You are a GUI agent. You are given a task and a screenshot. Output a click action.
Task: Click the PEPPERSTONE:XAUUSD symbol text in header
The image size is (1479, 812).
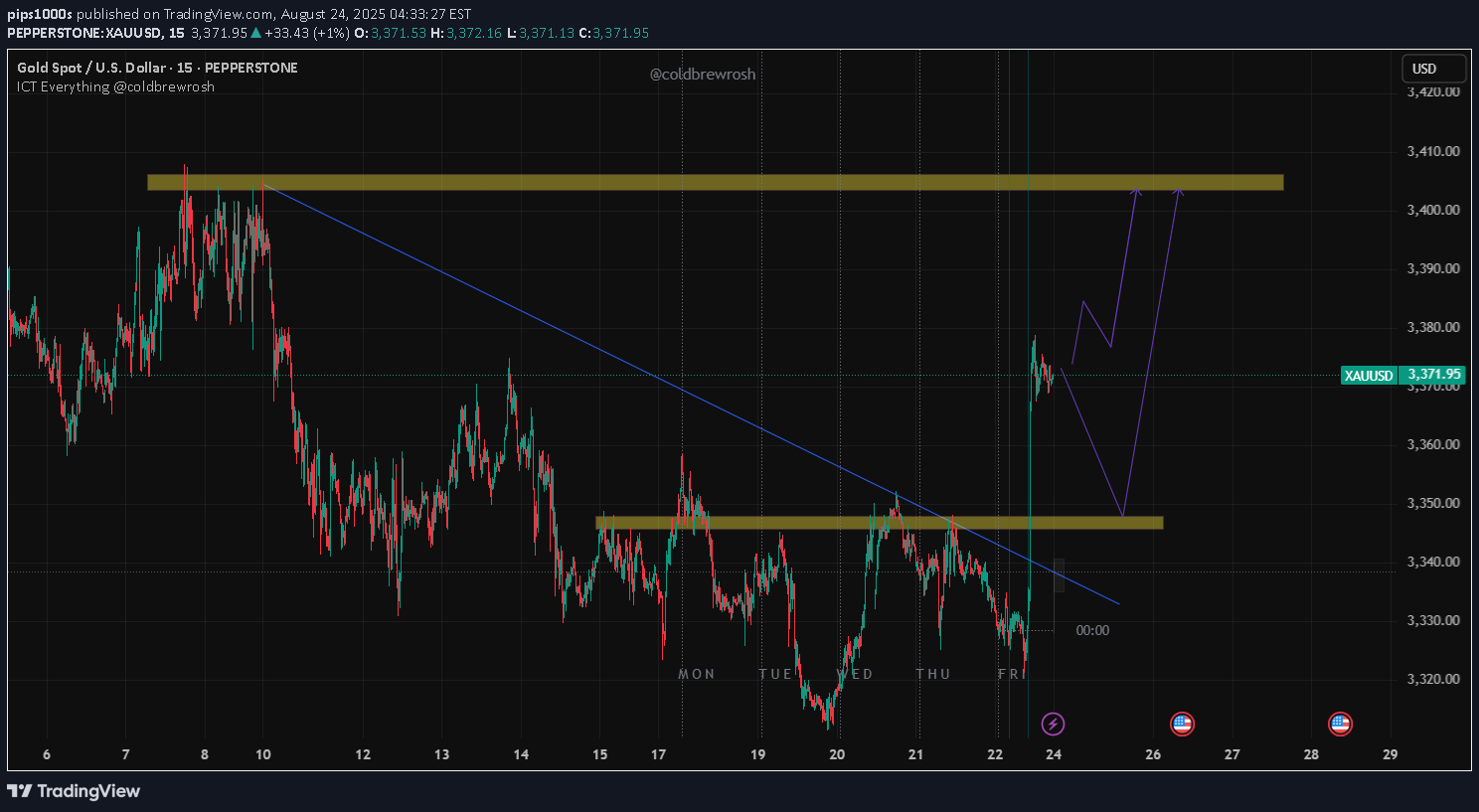pyautogui.click(x=85, y=33)
